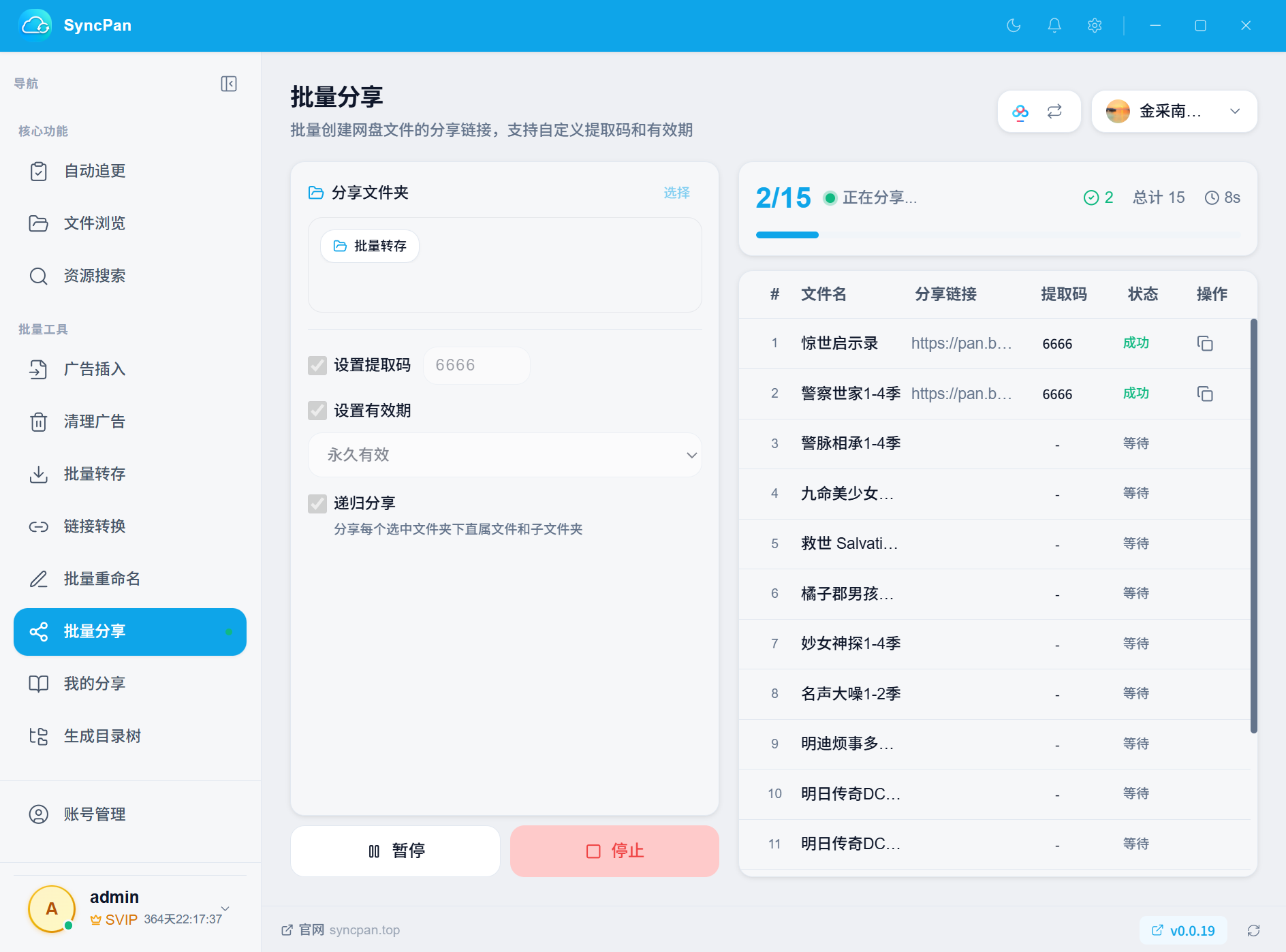
Task: Click file name 妙女神探1-4季
Action: 851,644
